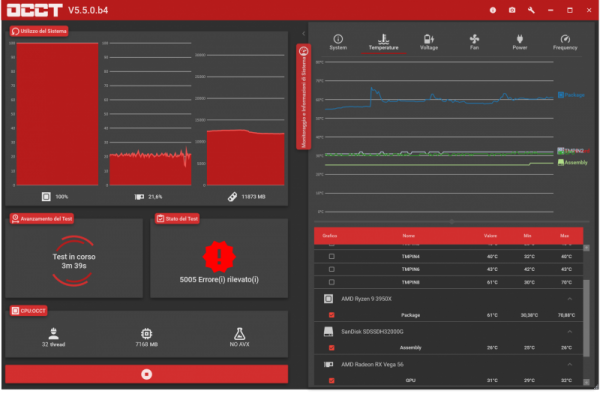Click the RAM usage icon at 11873 MB

tap(232, 197)
